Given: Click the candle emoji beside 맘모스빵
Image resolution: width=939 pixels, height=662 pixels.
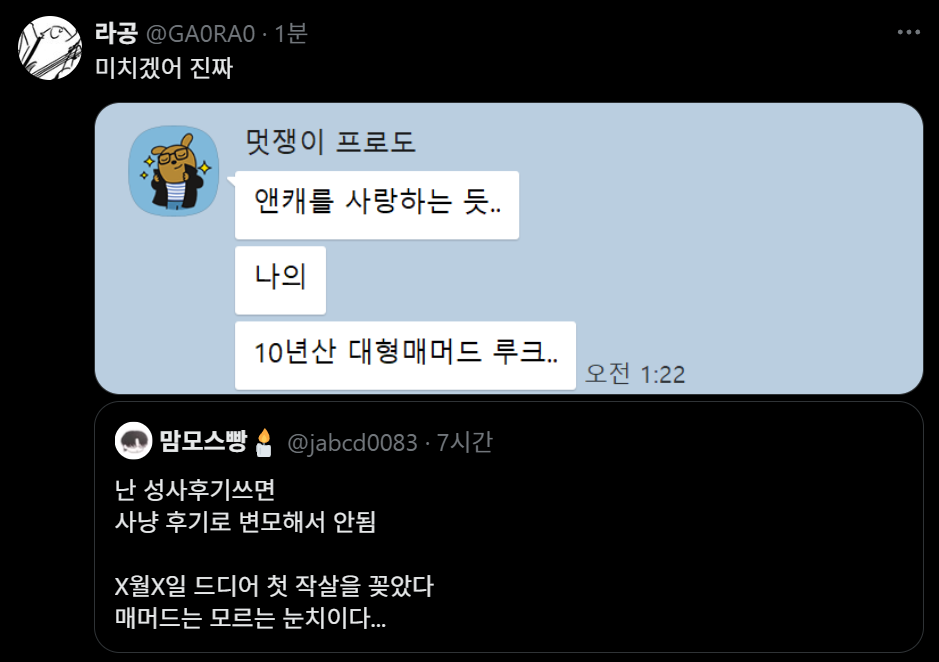Looking at the screenshot, I should (263, 443).
